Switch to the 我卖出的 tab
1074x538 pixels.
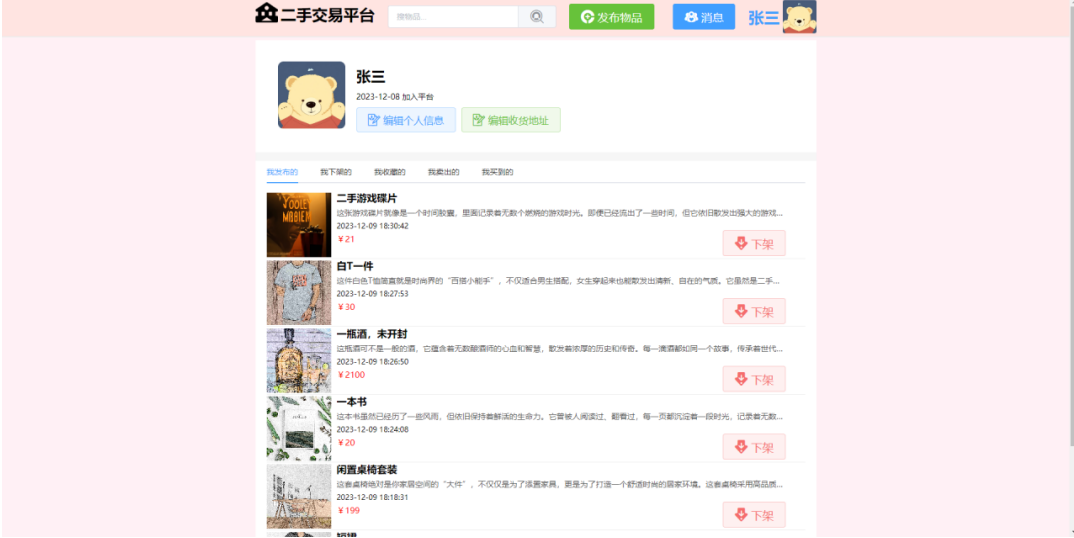443,172
